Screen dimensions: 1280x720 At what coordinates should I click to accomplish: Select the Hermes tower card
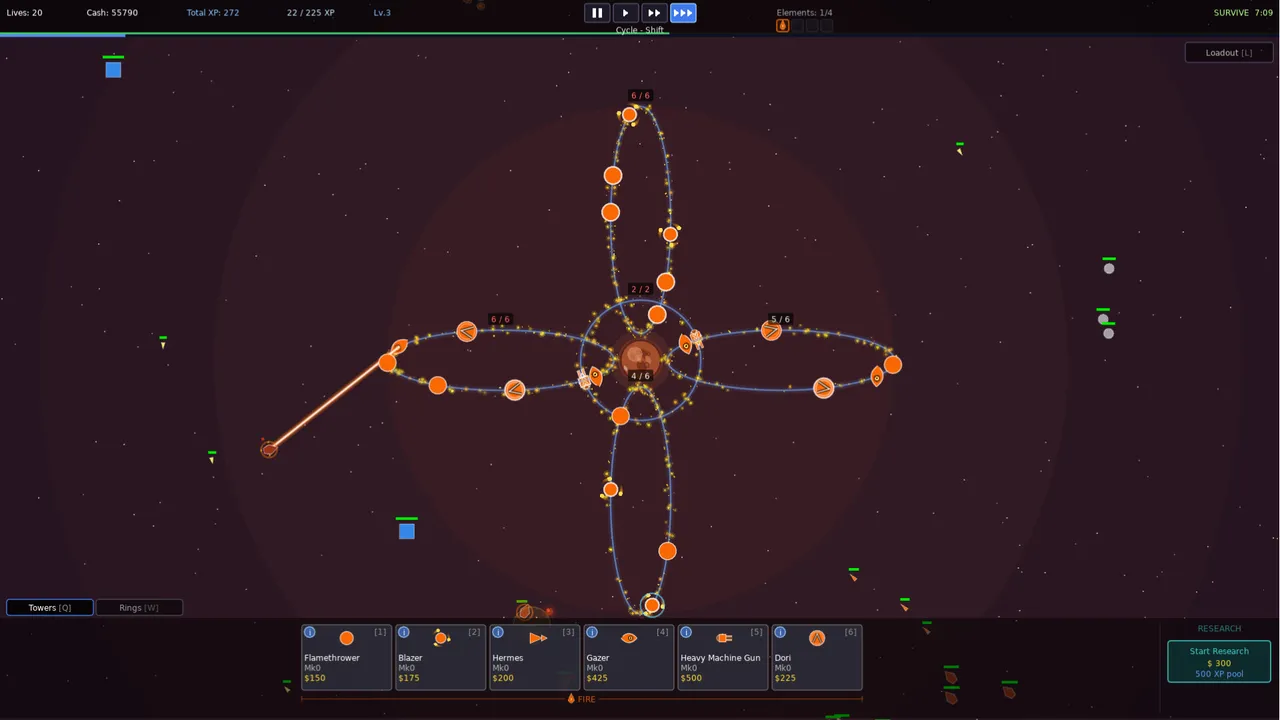point(534,657)
